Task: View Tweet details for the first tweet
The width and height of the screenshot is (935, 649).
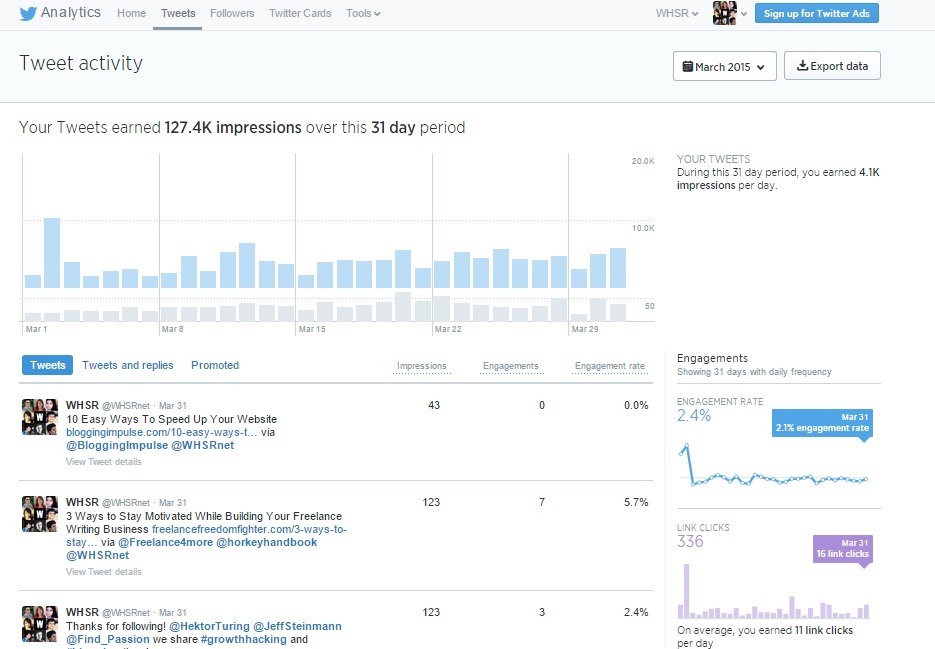Action: 103,462
